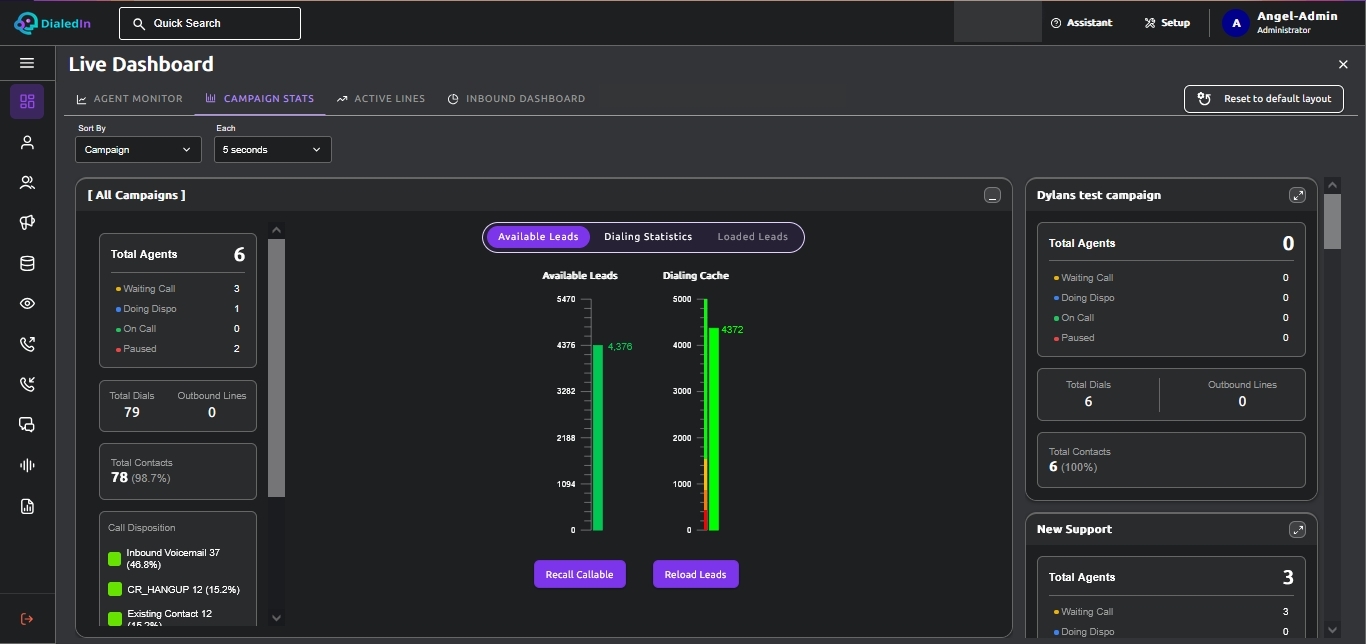Click the 4372 Dialing Cache value
Image resolution: width=1366 pixels, height=644 pixels.
[732, 330]
